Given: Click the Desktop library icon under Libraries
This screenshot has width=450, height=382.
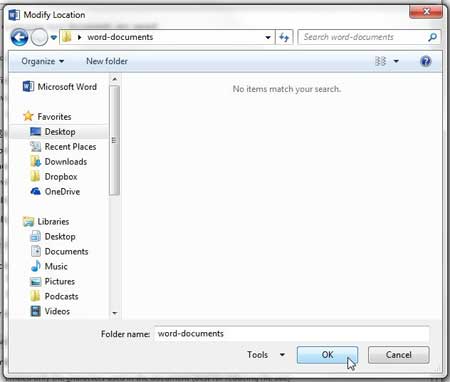Looking at the screenshot, I should [36, 236].
